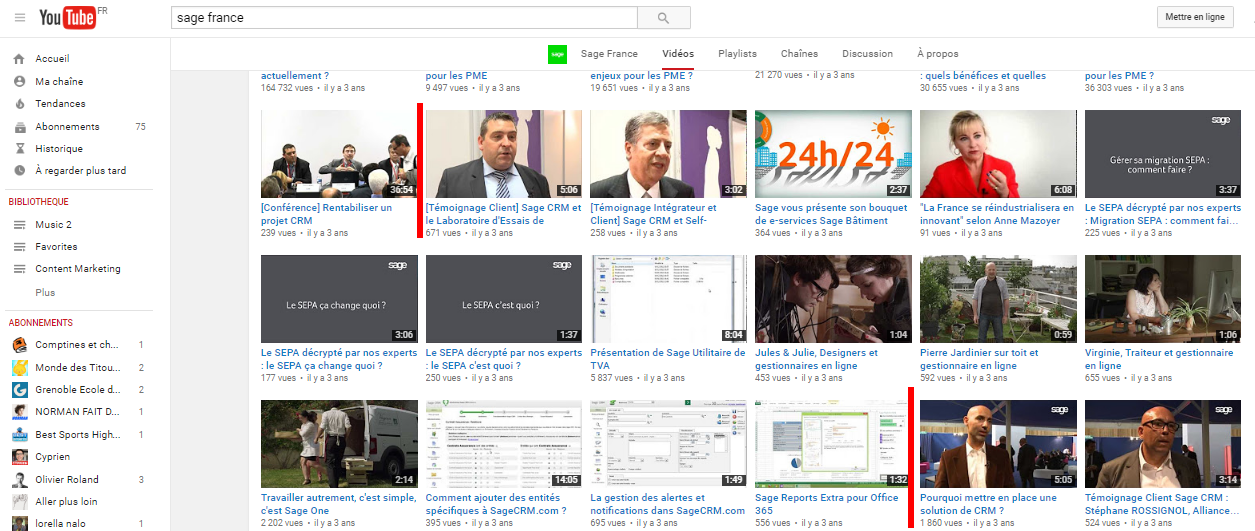The width and height of the screenshot is (1255, 531).
Task: Open Cyprien subscription label
Action: [x=52, y=457]
